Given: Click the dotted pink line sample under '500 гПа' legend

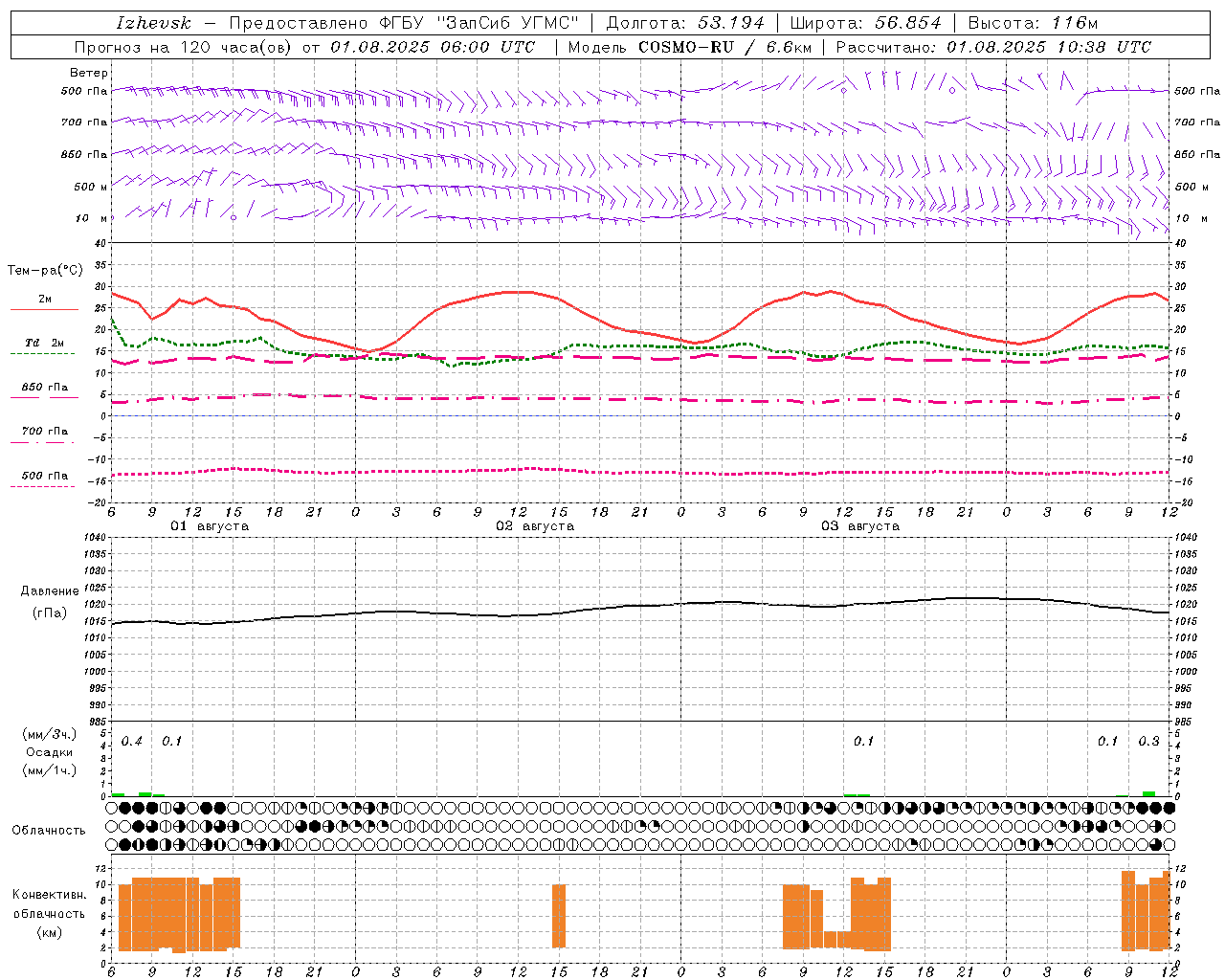Looking at the screenshot, I should coord(43,487).
